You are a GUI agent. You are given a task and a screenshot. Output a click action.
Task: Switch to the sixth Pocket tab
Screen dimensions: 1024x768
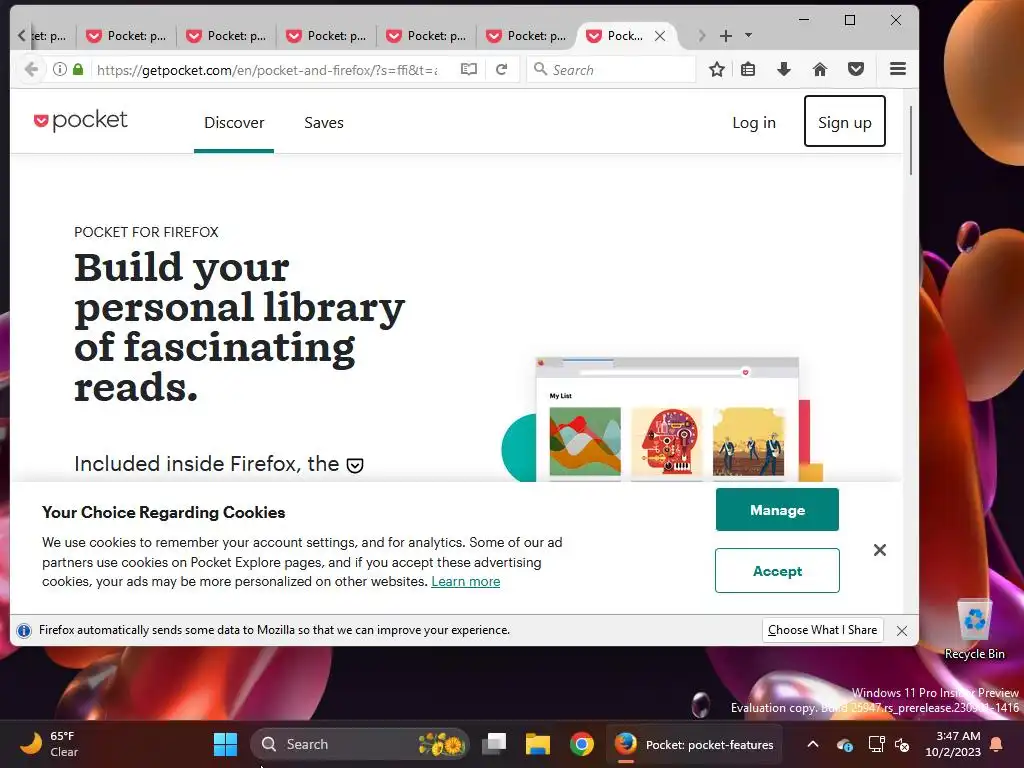[526, 36]
